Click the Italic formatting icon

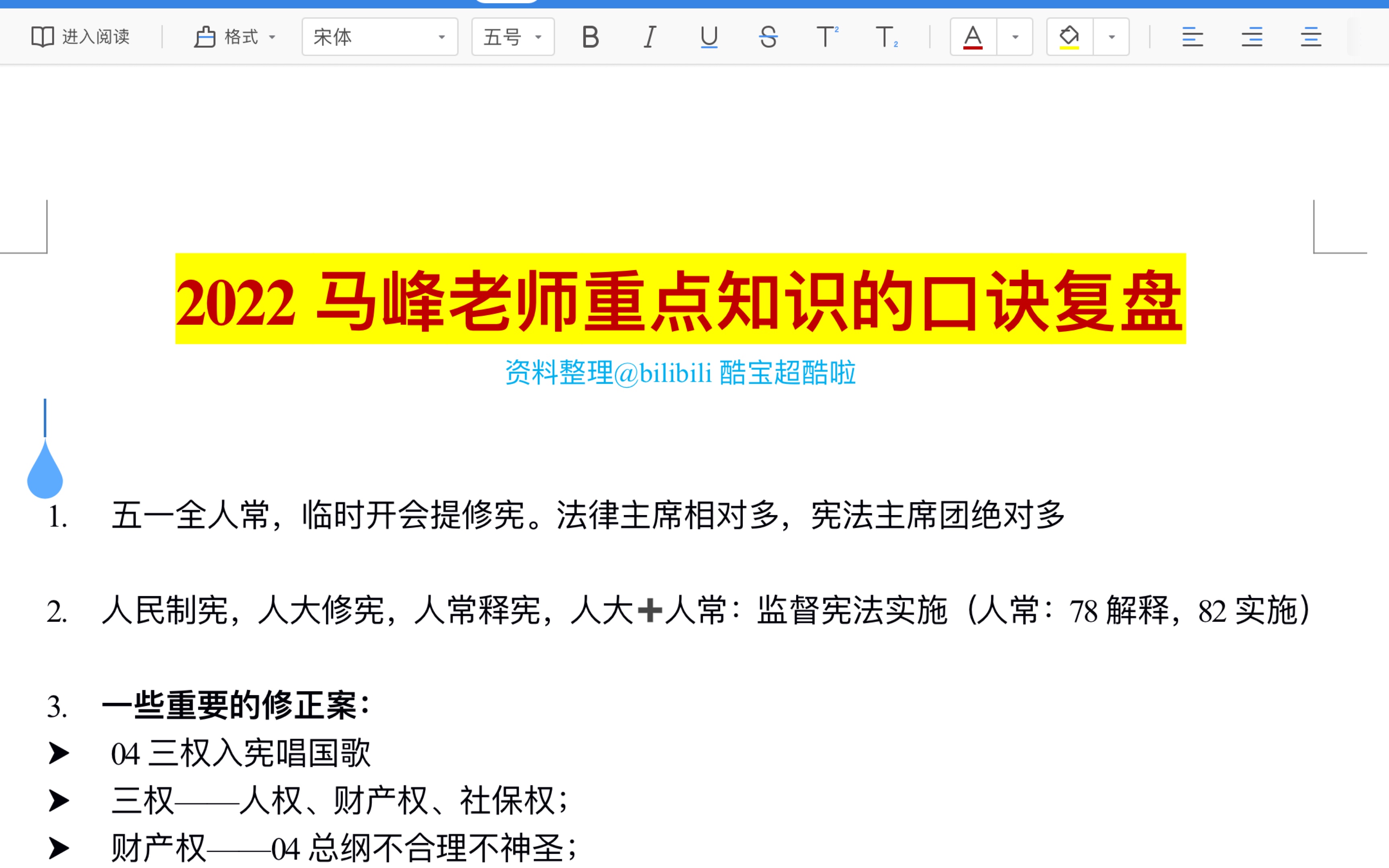[650, 36]
